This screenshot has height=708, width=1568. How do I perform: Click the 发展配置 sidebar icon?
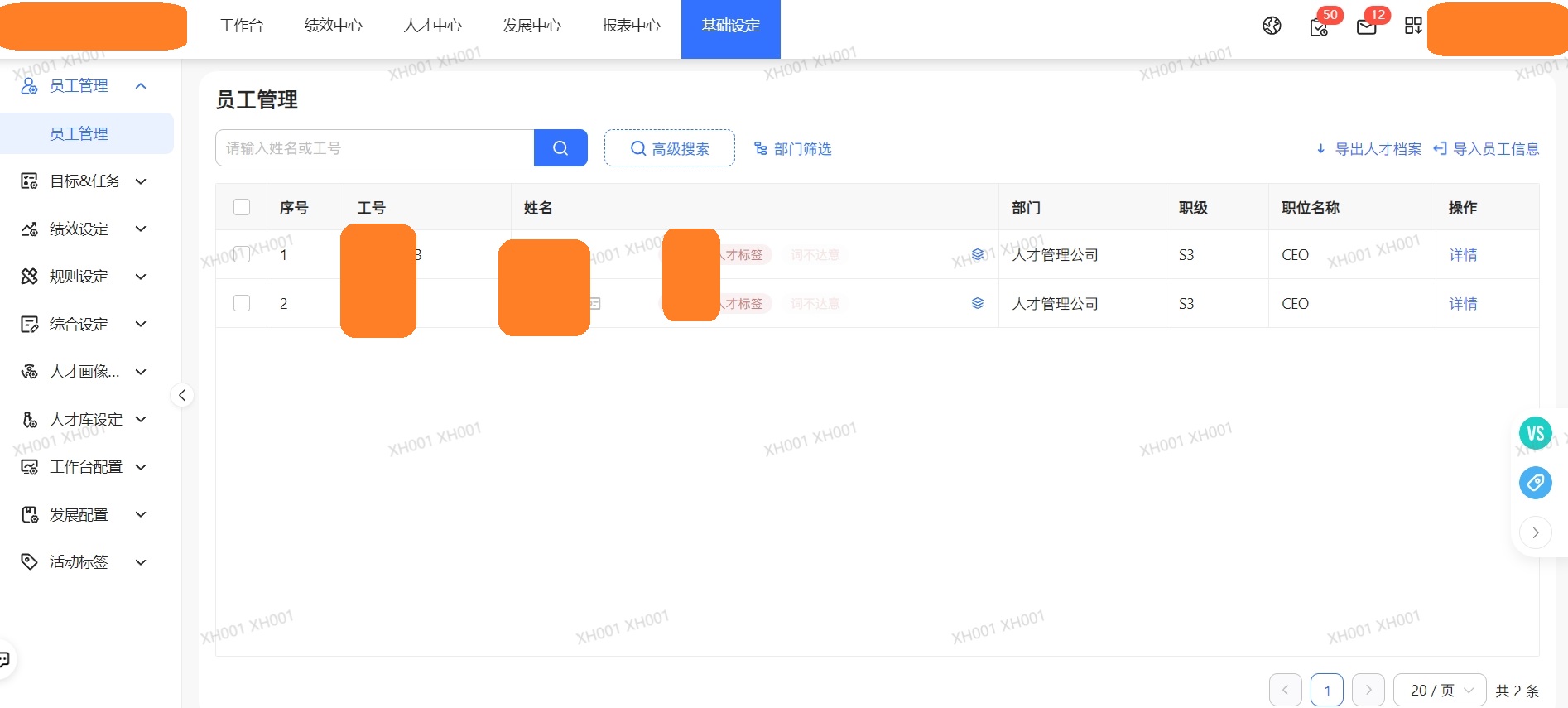(x=29, y=515)
